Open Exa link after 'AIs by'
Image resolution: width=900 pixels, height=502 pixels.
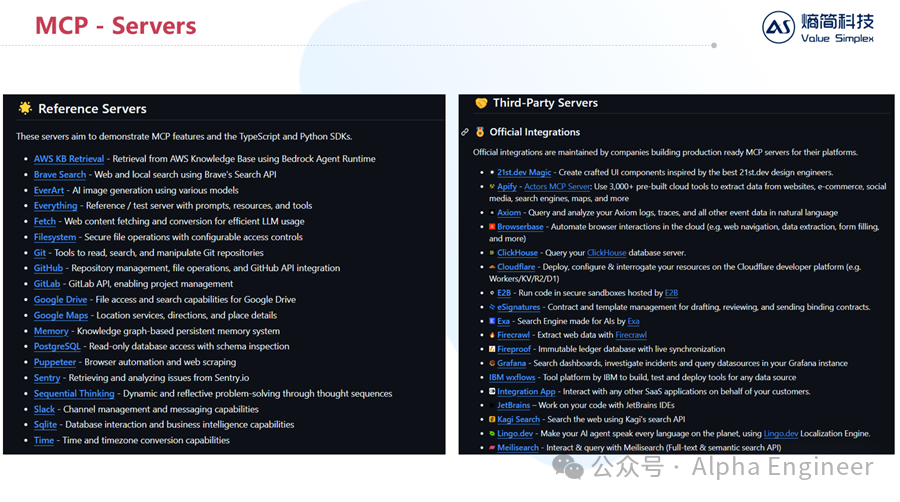(x=634, y=322)
